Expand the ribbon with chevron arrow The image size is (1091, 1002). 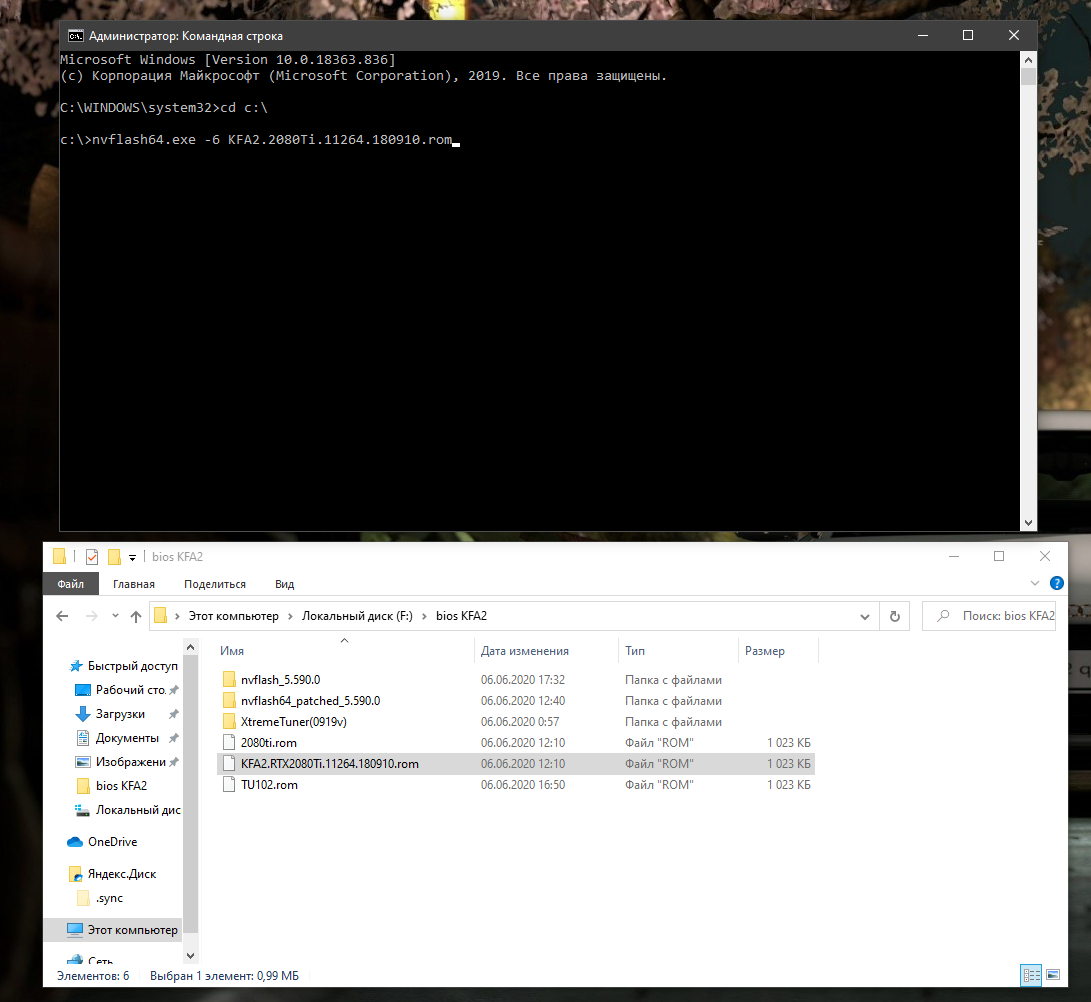click(1035, 583)
